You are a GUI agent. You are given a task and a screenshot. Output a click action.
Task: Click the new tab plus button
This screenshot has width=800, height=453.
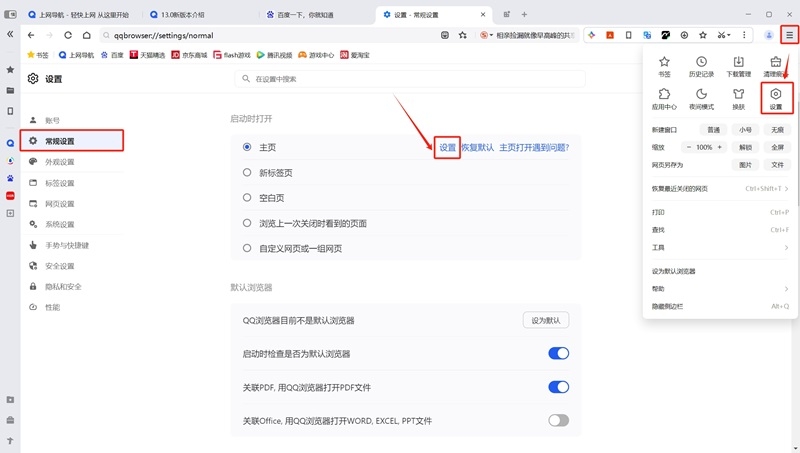pyautogui.click(x=524, y=14)
